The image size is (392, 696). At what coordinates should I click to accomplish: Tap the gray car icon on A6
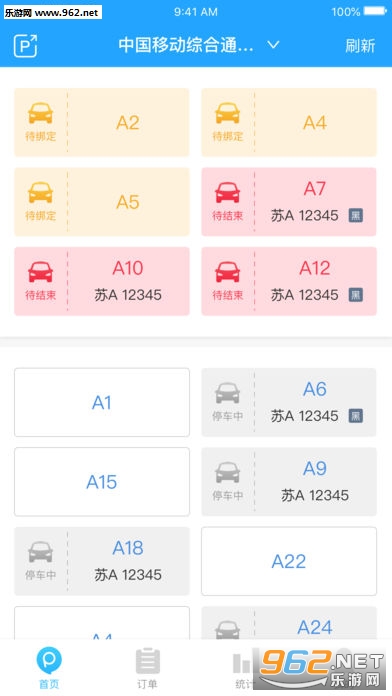tap(227, 393)
